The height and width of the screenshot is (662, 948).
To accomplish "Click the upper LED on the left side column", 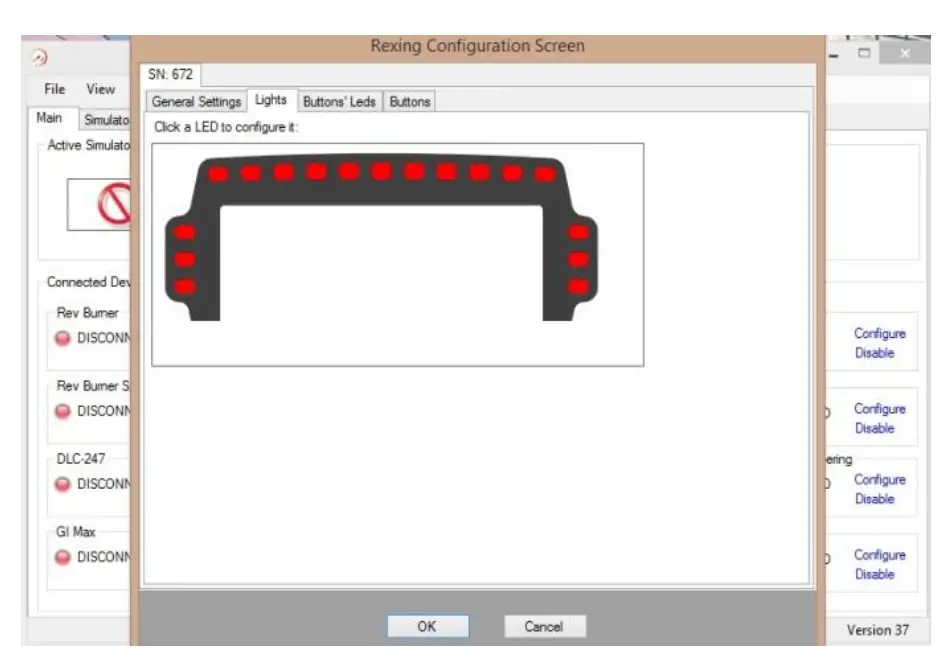I will tap(185, 232).
